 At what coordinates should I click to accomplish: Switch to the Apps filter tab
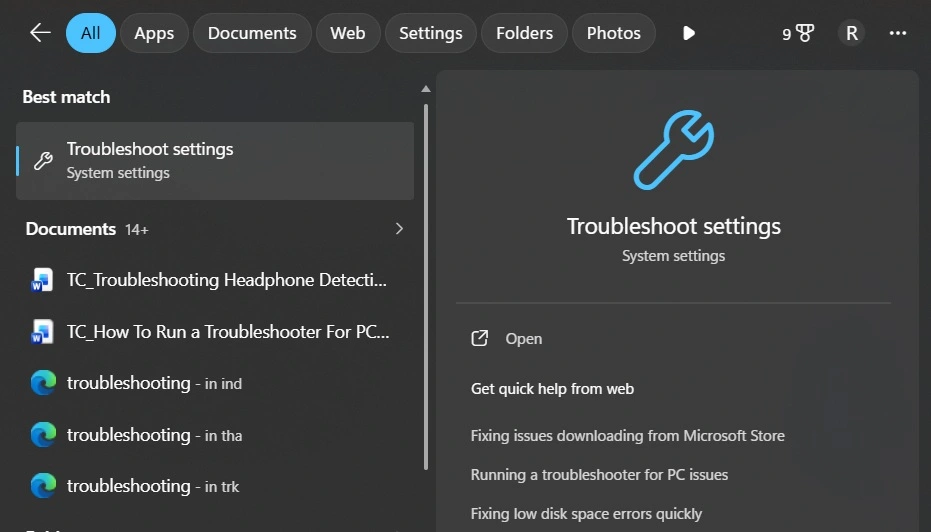(154, 33)
